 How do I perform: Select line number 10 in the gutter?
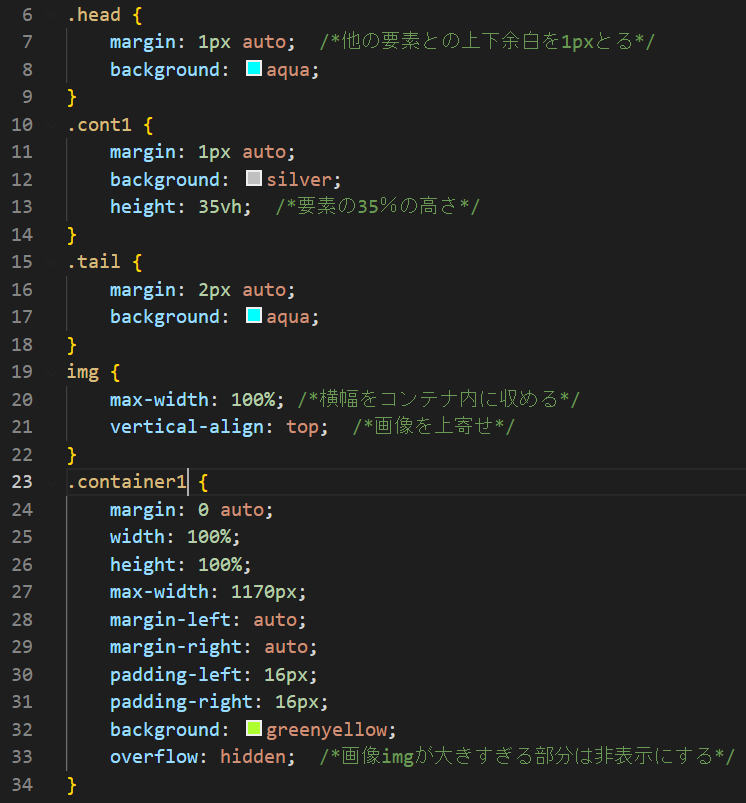click(x=22, y=125)
